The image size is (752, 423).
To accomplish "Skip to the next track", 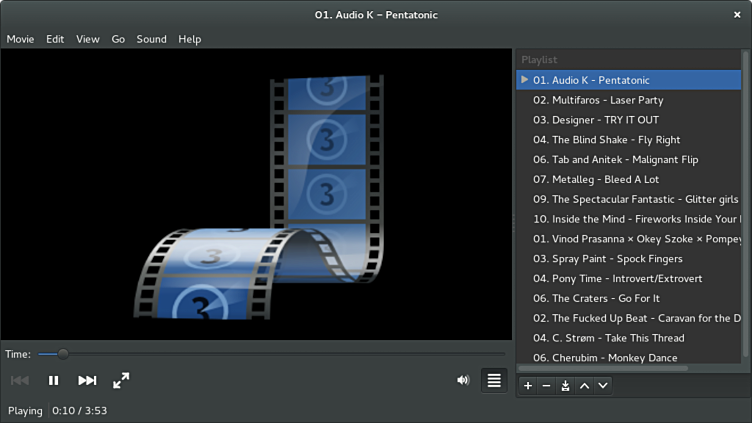I will click(x=87, y=380).
